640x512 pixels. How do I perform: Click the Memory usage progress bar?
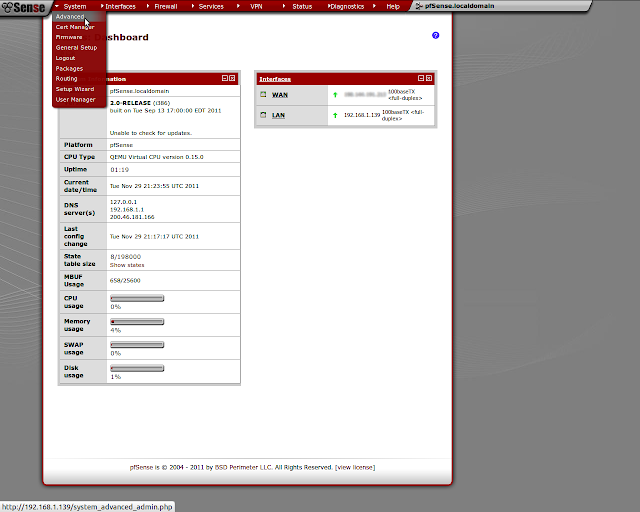137,322
